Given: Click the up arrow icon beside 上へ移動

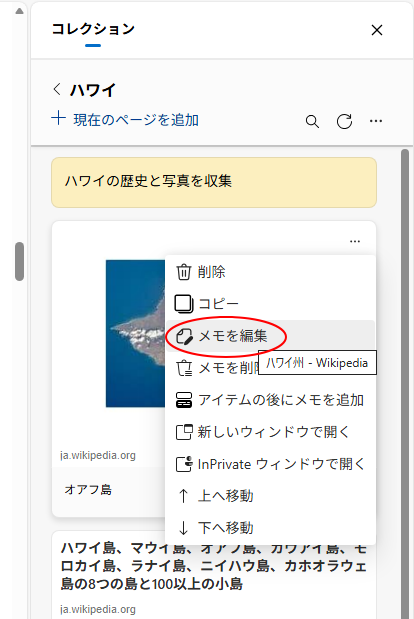Looking at the screenshot, I should 183,496.
